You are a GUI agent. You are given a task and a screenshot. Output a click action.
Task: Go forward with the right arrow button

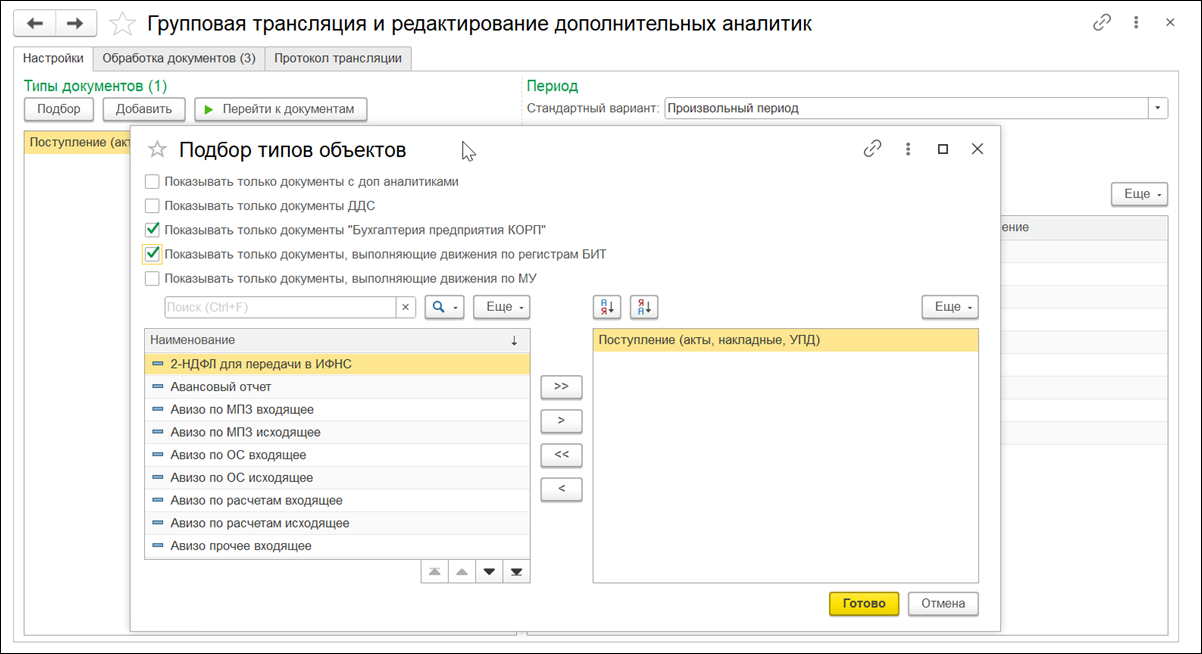(75, 22)
